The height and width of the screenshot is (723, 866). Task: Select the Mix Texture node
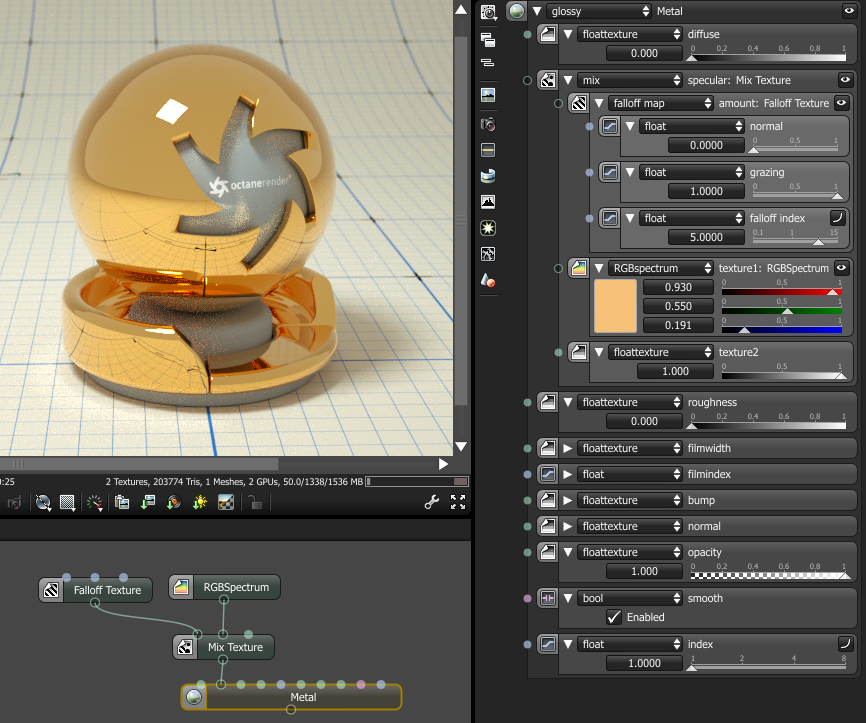pos(224,647)
